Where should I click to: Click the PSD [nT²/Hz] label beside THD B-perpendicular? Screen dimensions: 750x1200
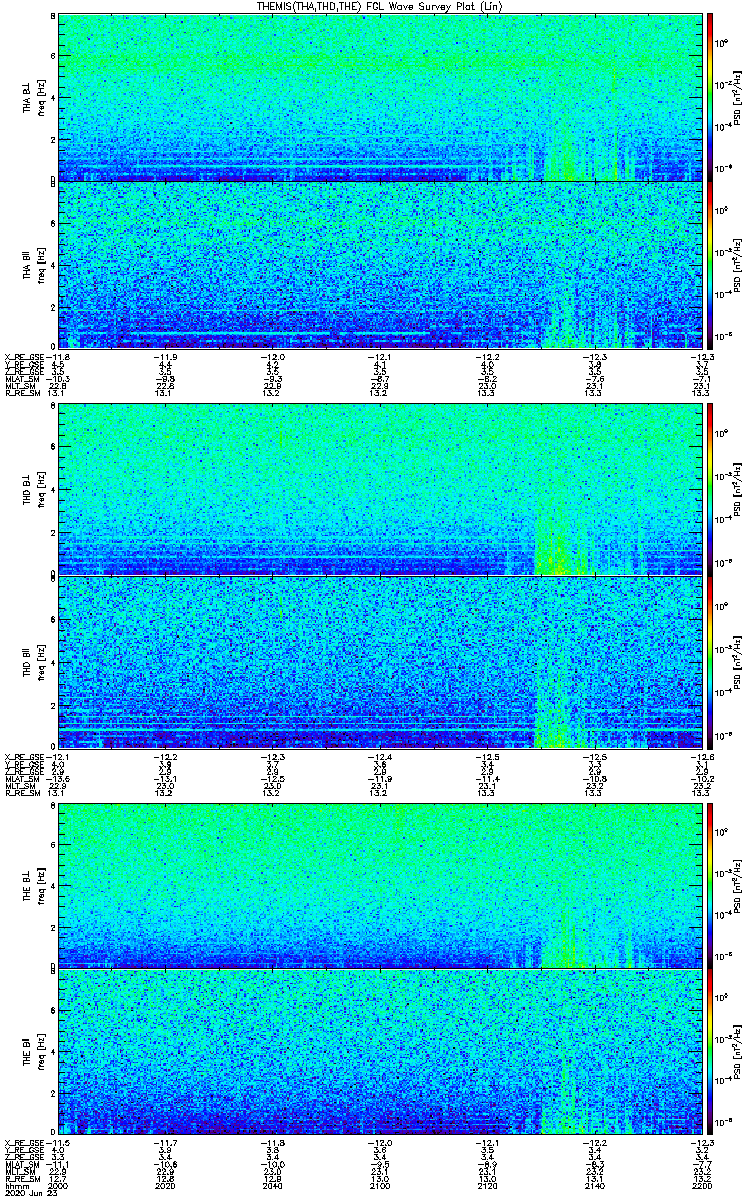738,489
